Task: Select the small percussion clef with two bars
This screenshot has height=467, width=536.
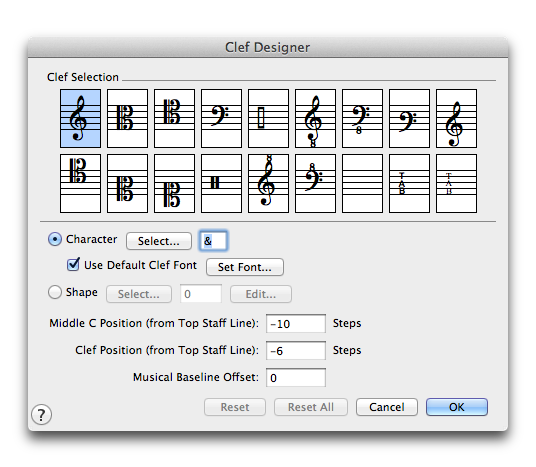Action: tap(222, 183)
